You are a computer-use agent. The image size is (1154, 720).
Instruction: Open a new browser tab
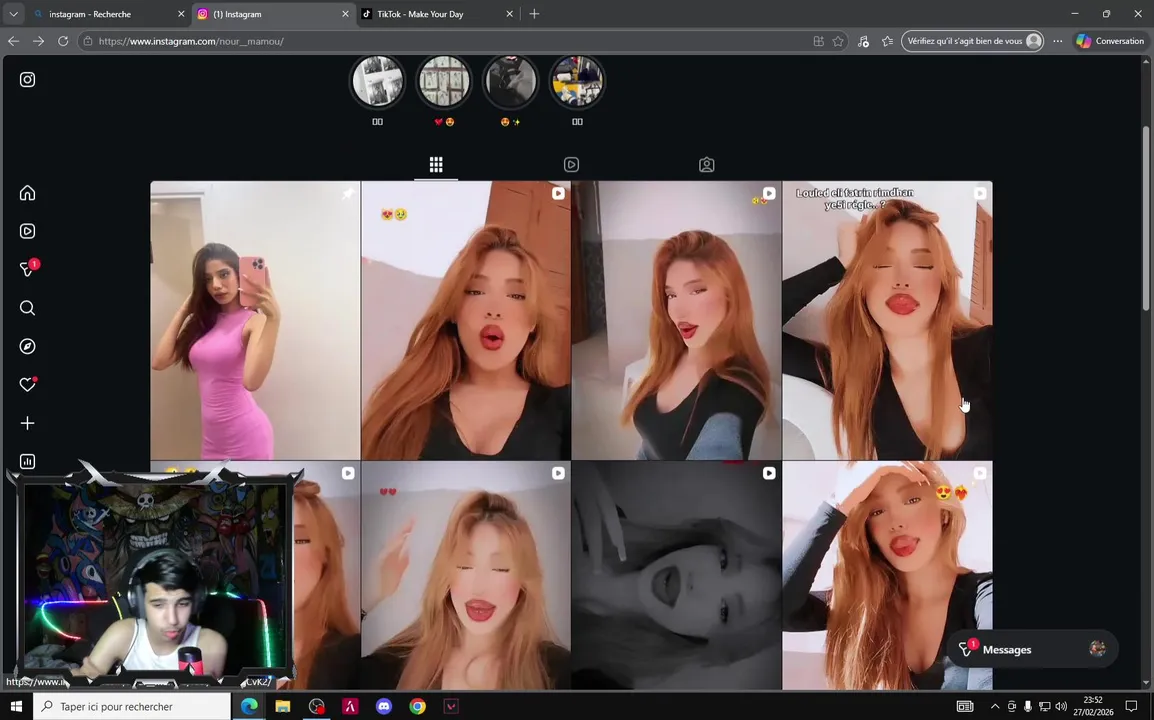click(x=534, y=14)
